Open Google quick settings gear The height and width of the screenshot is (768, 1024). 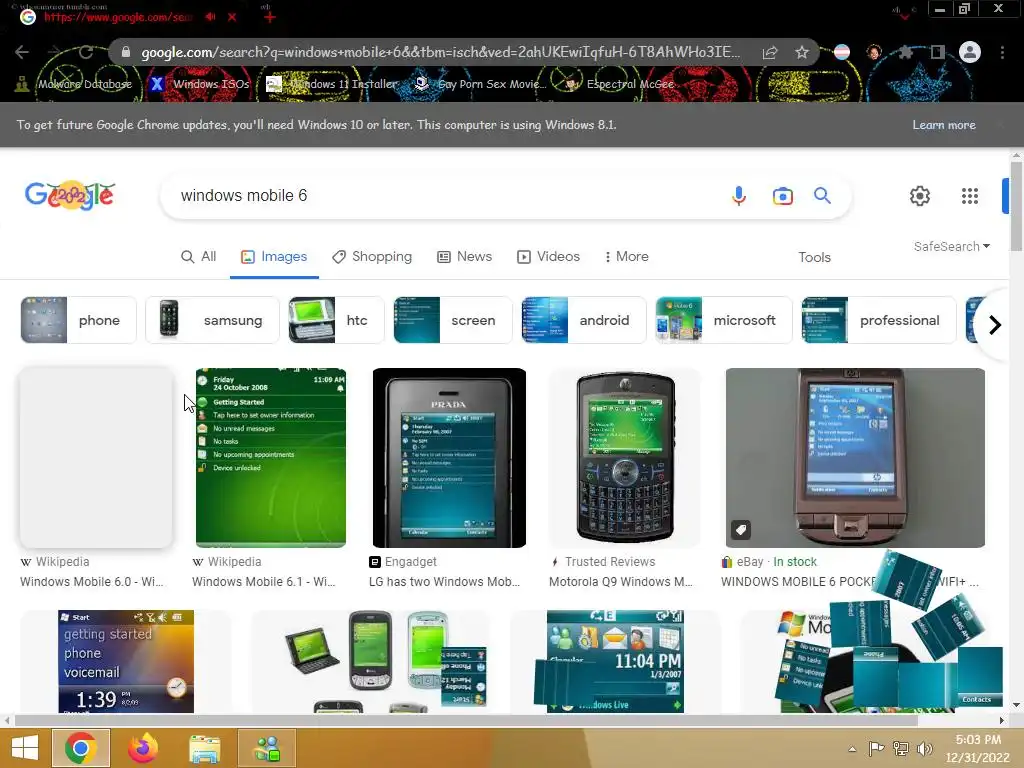(920, 196)
